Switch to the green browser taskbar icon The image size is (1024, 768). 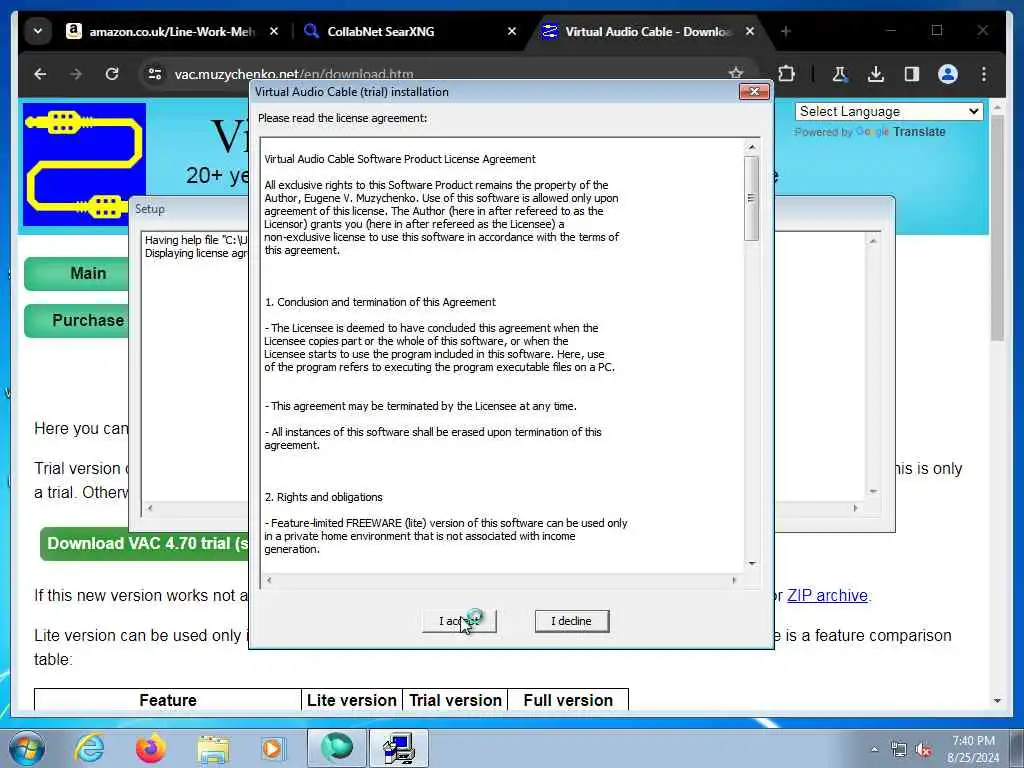click(336, 748)
